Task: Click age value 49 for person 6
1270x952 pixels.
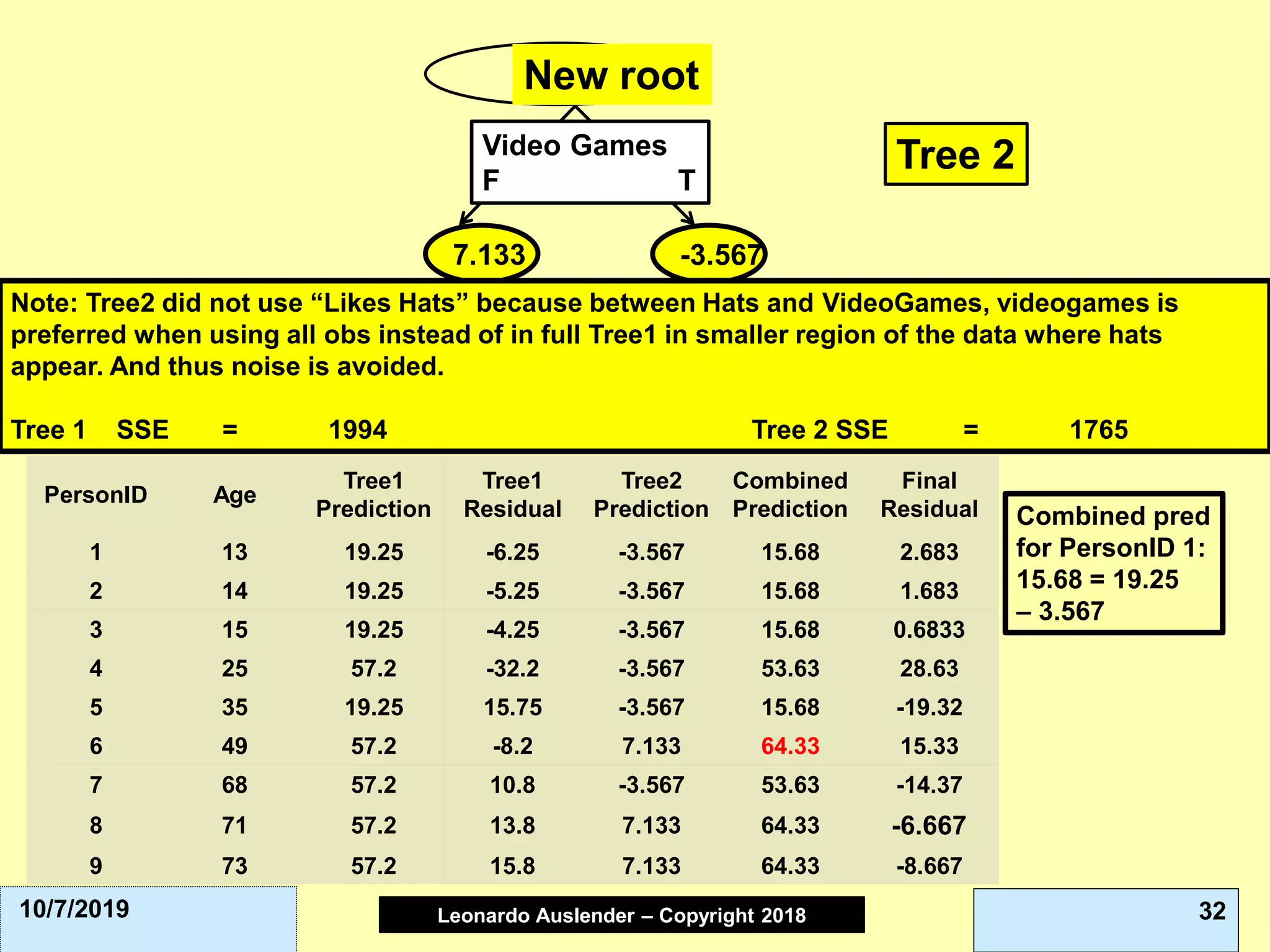Action: [234, 746]
